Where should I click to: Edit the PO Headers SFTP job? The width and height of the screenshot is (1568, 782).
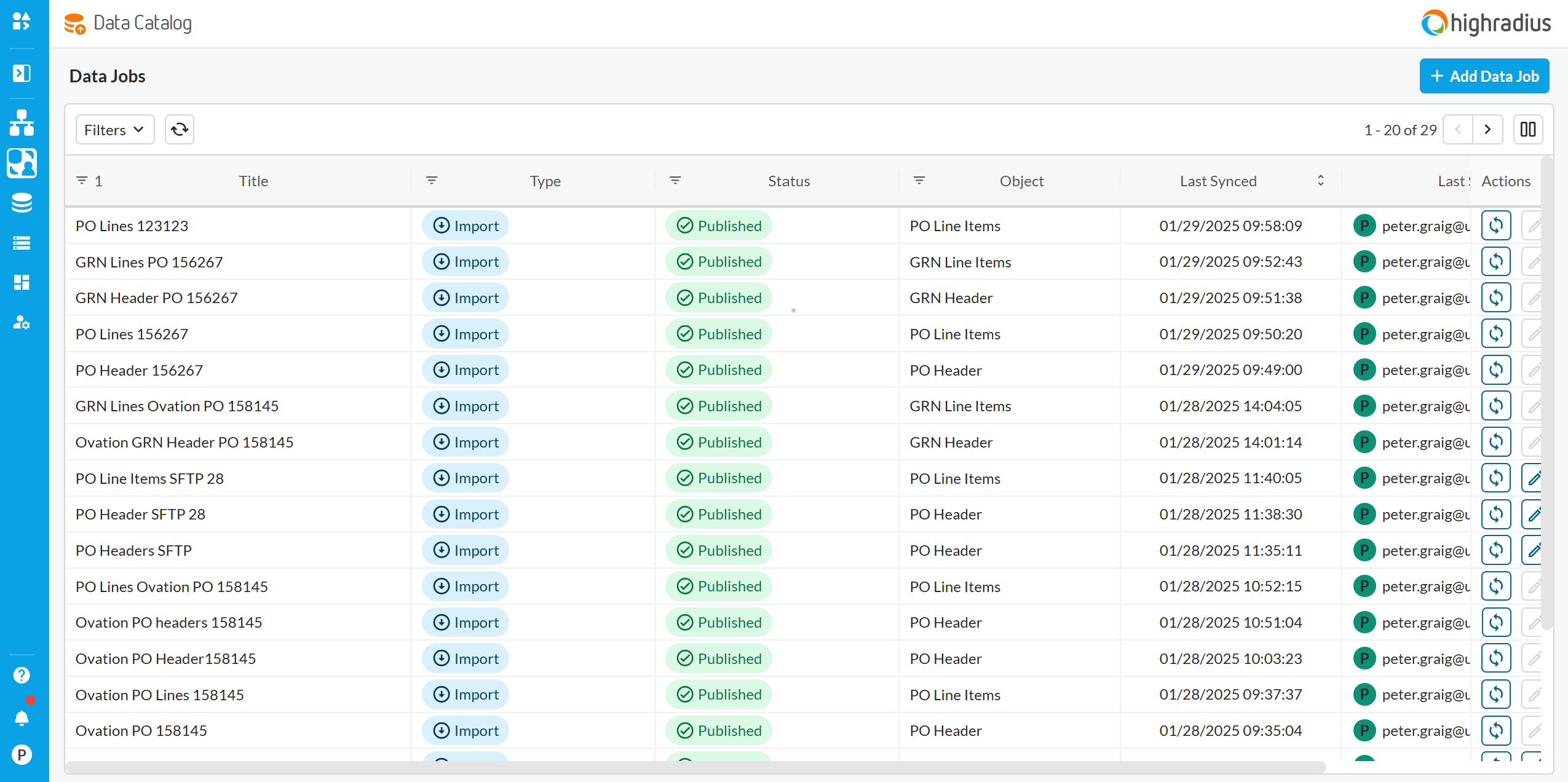[1532, 550]
